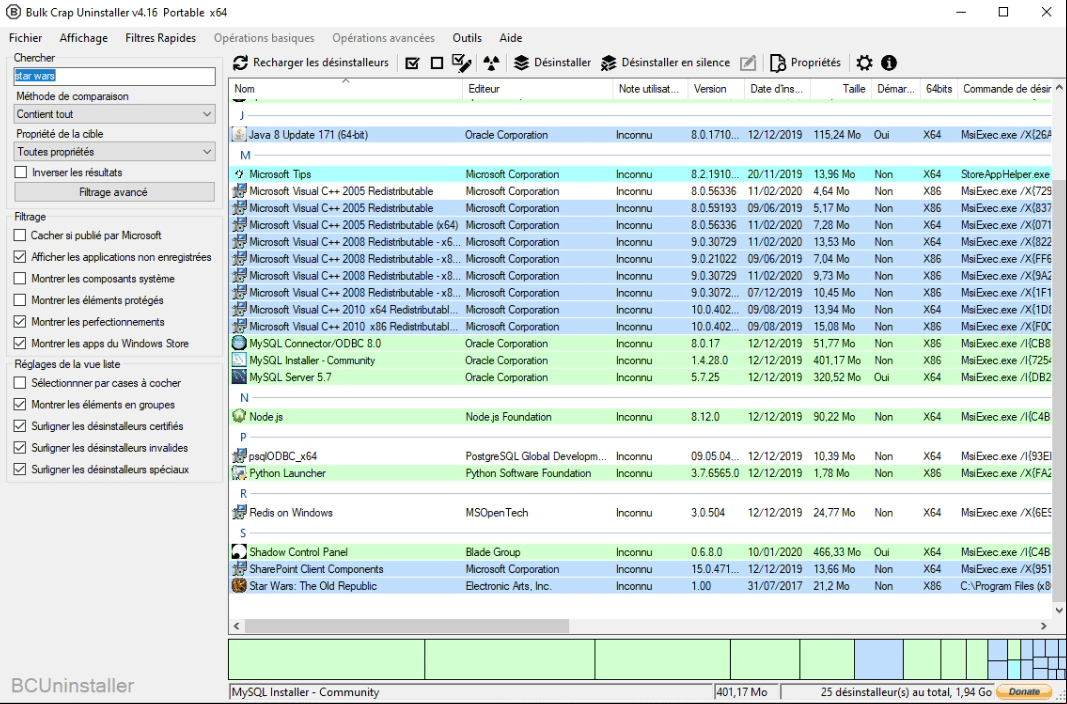Image resolution: width=1067 pixels, height=704 pixels.
Task: Click the Bulk Crap Uninstaller title-bar logo
Action: 13,12
